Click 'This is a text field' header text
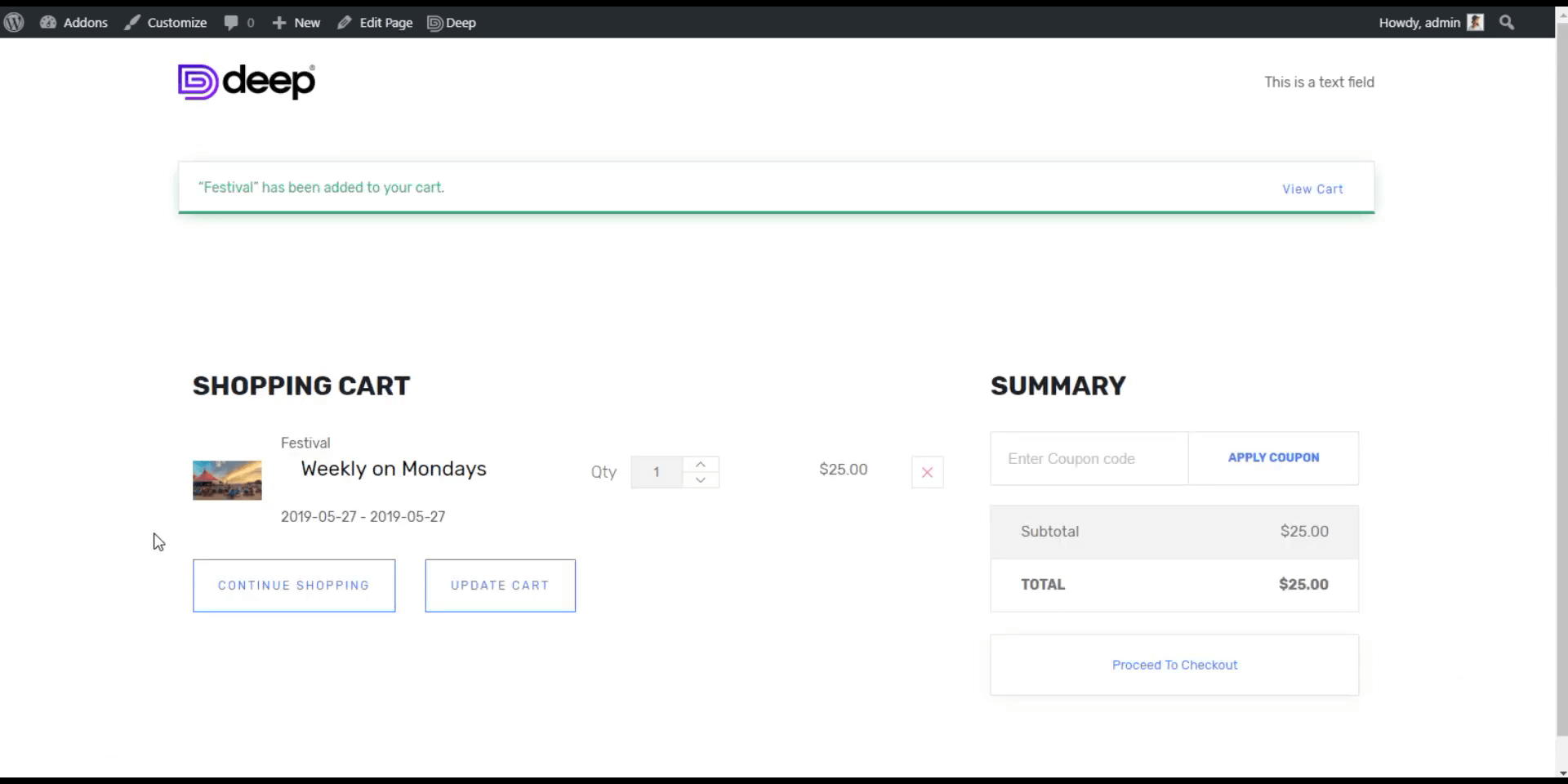Viewport: 1568px width, 784px height. 1319,82
